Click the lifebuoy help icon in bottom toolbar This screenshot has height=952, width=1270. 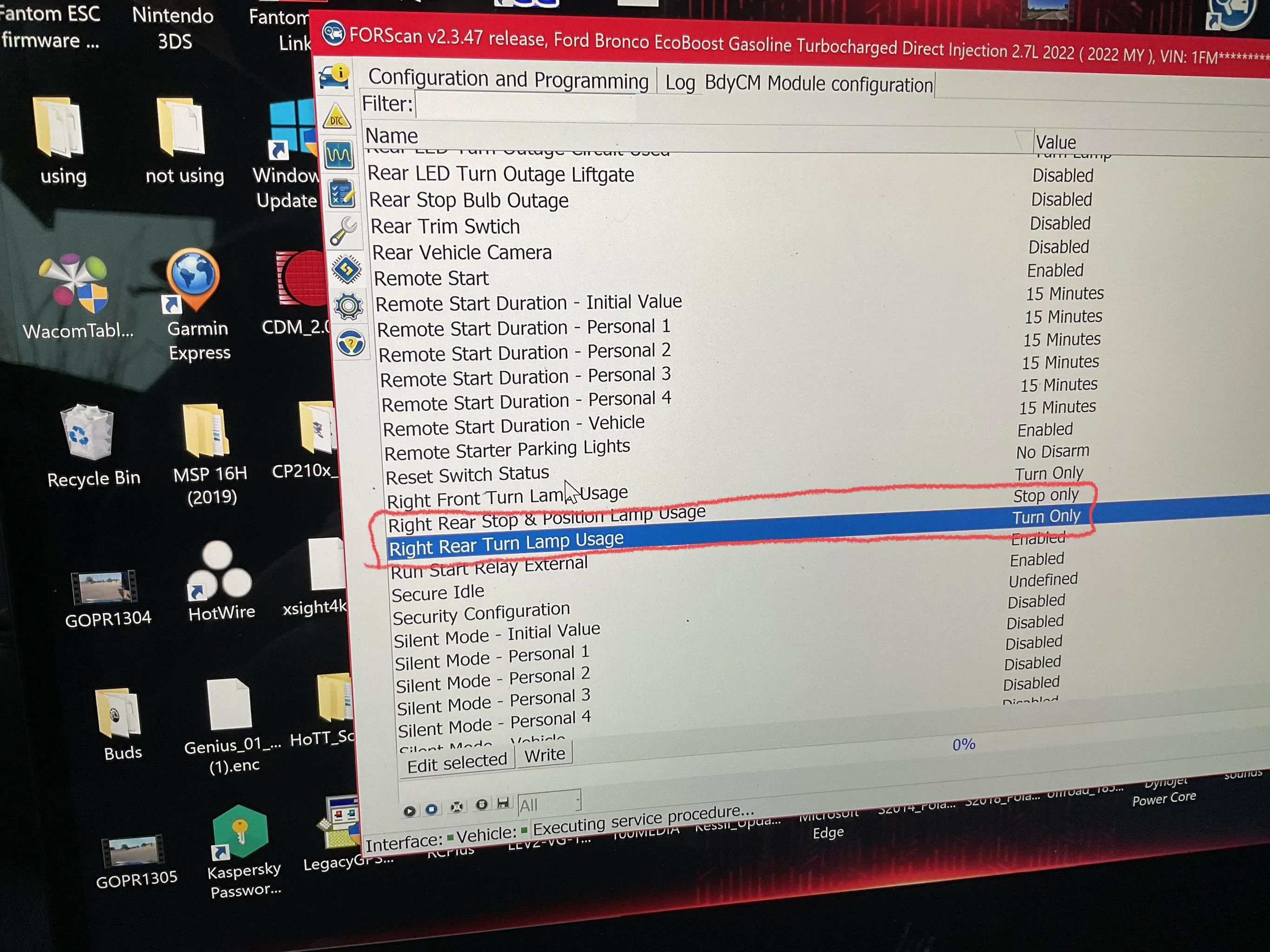(x=457, y=807)
